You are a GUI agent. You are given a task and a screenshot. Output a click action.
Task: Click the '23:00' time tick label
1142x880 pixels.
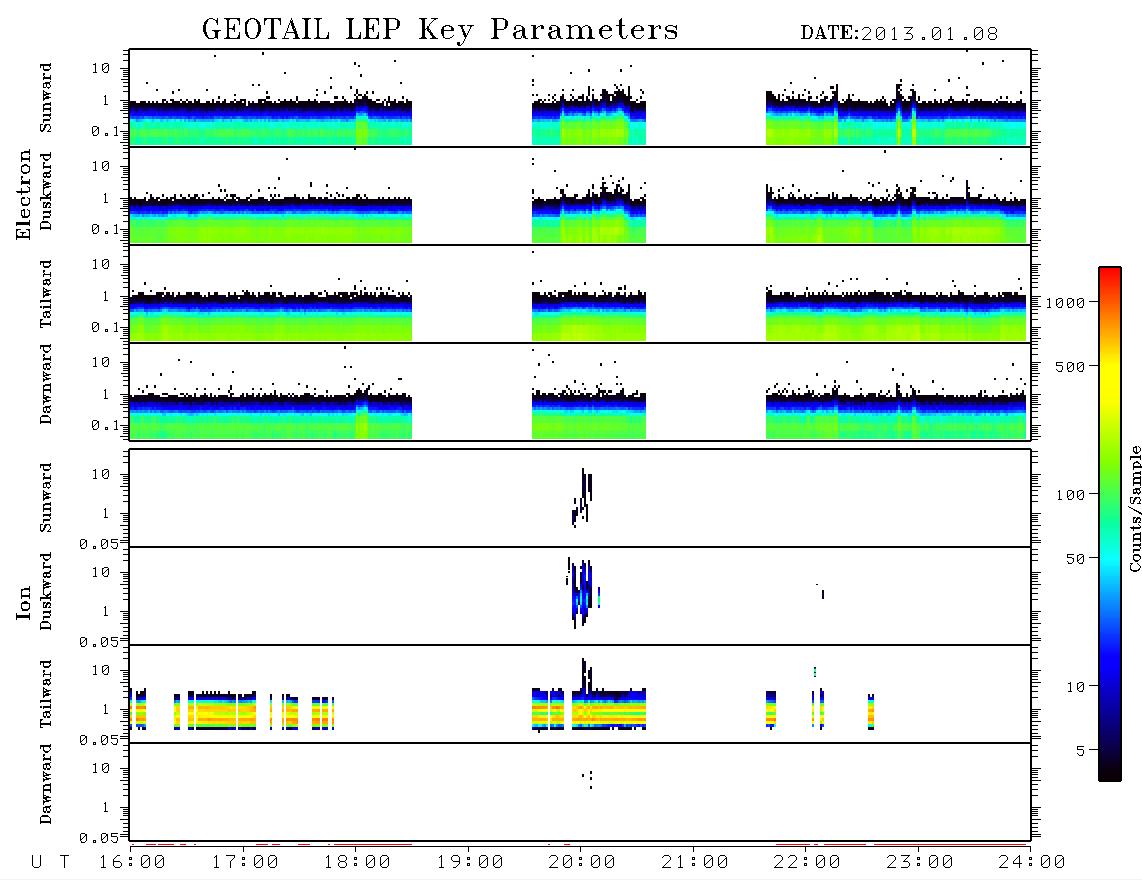coord(920,863)
